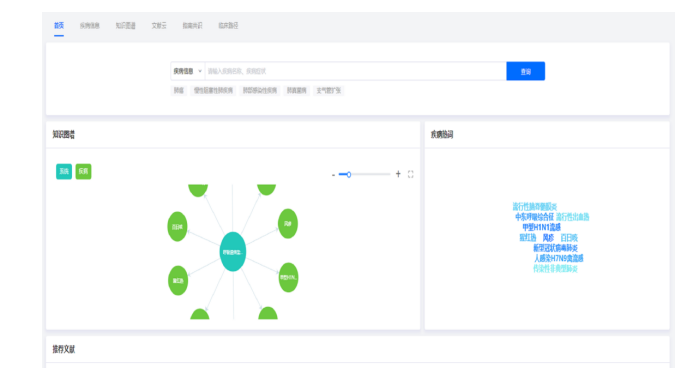Switch to the 临床路径 tab
The width and height of the screenshot is (693, 369).
(x=228, y=26)
